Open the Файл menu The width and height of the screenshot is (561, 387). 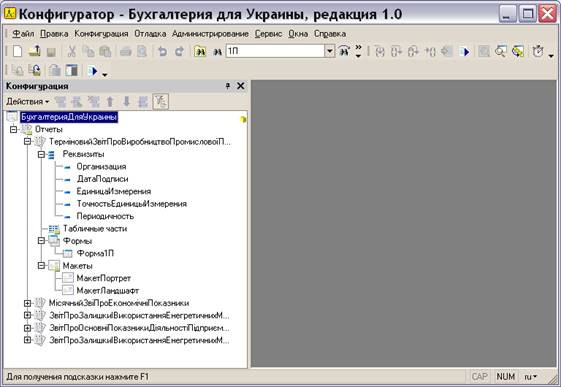(x=23, y=34)
